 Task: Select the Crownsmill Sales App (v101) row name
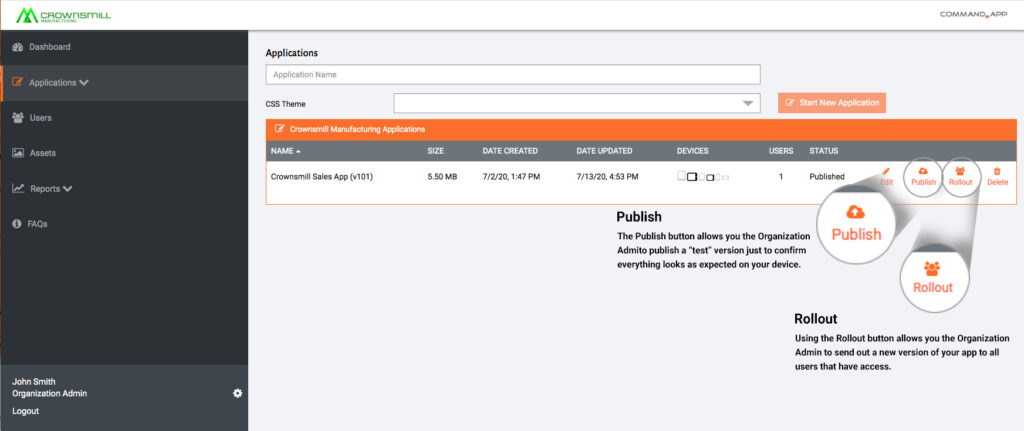point(322,176)
